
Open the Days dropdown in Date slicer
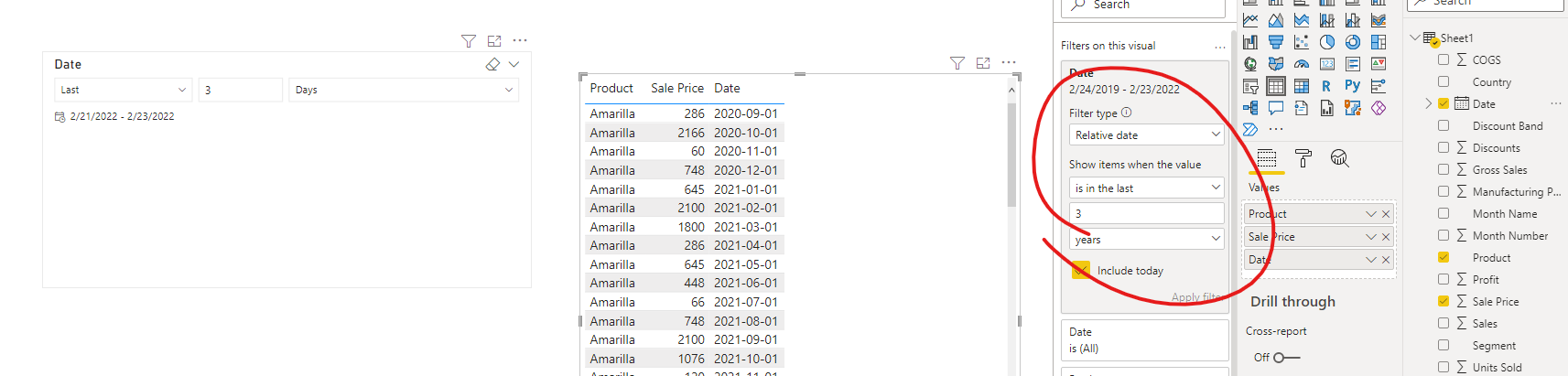pyautogui.click(x=404, y=90)
